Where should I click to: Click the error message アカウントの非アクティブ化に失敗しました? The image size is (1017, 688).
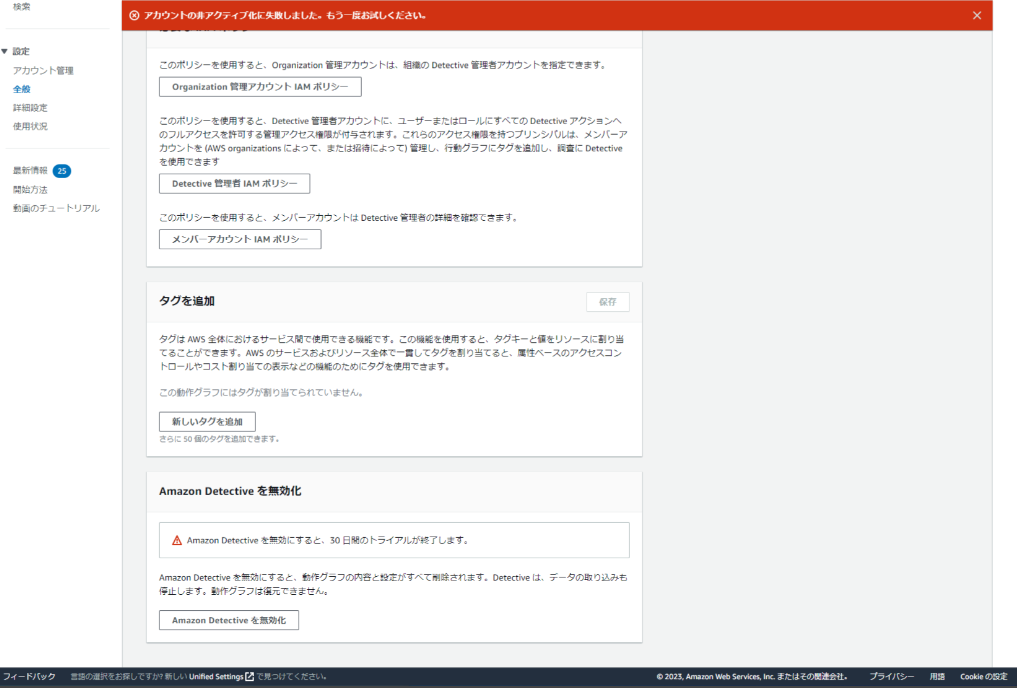pyautogui.click(x=285, y=16)
